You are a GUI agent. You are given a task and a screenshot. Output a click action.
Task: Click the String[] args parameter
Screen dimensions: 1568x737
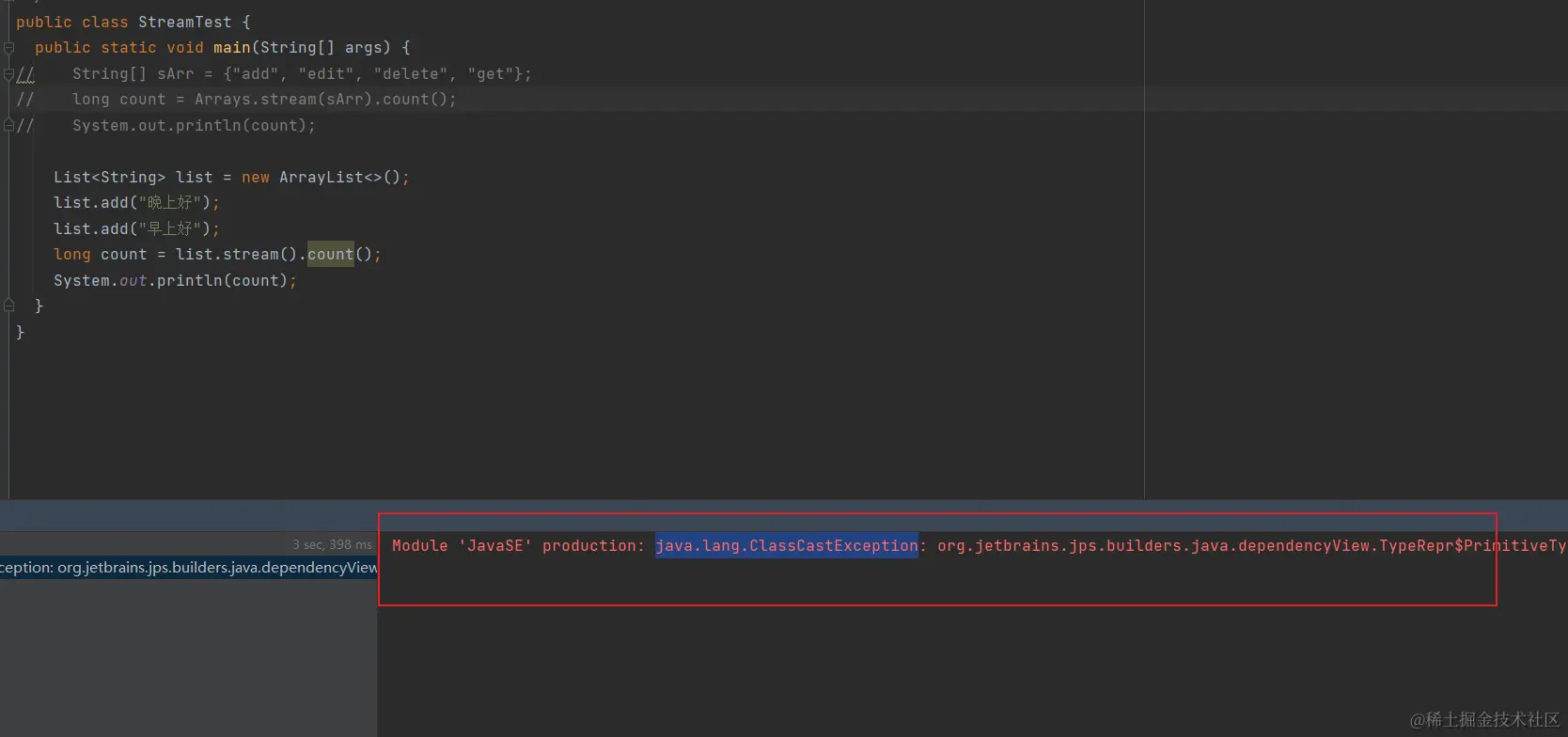pos(321,47)
